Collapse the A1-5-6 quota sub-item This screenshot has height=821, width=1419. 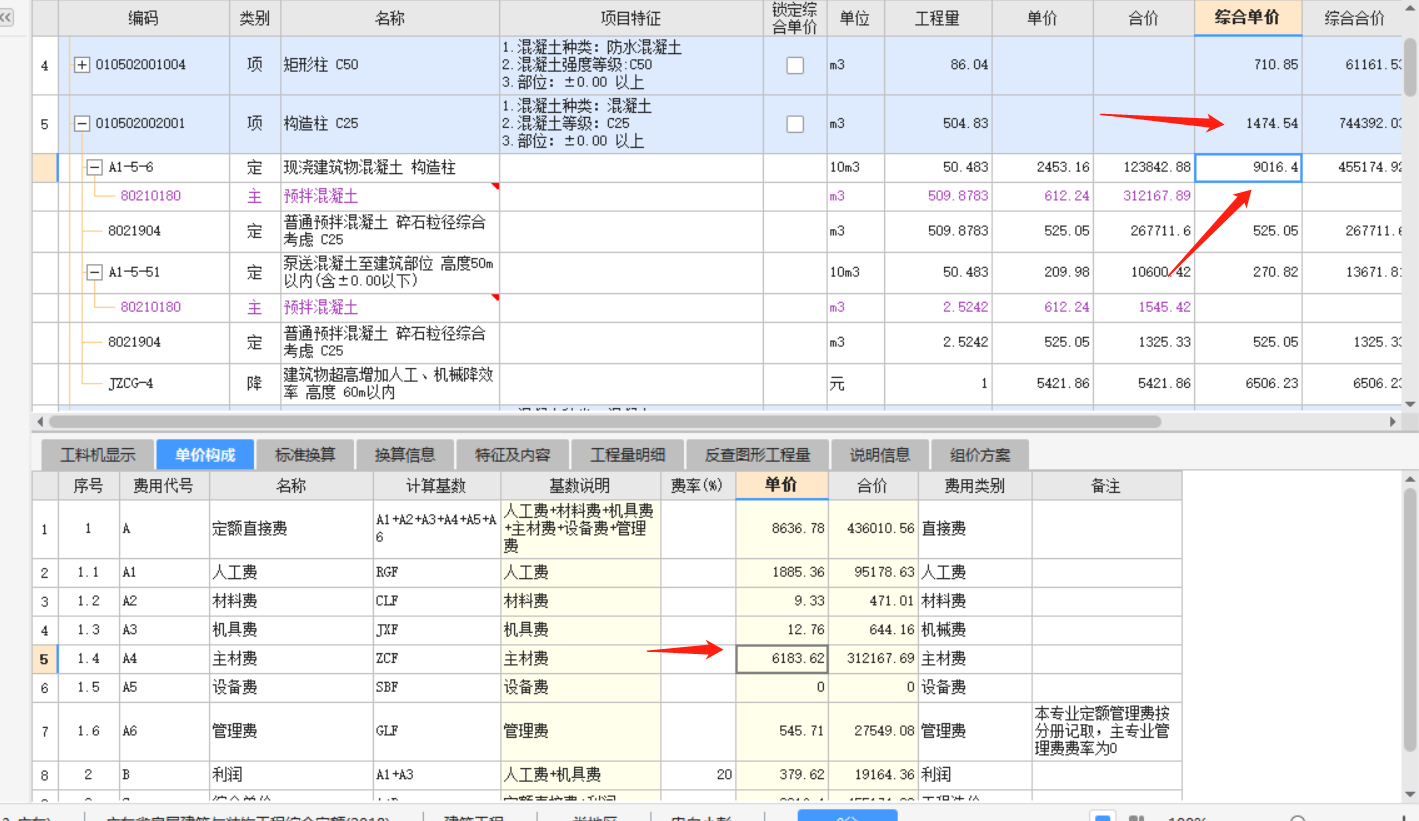[94, 168]
